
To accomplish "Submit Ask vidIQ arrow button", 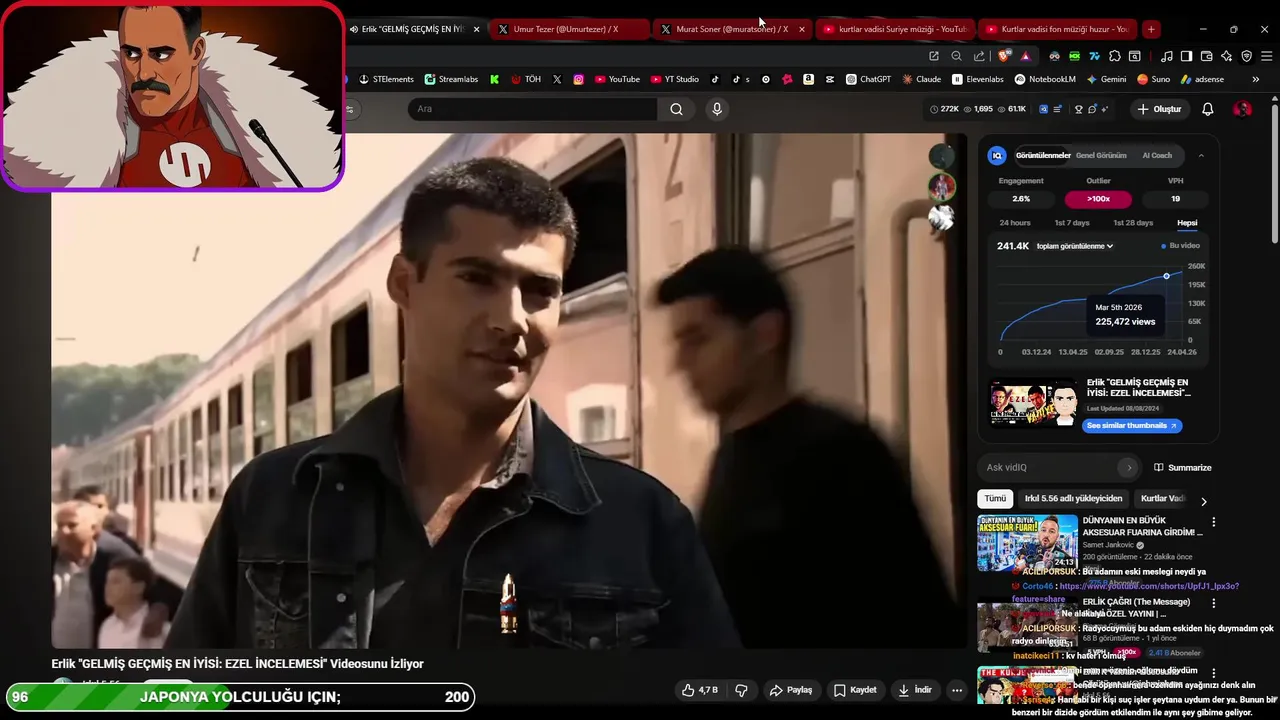I will point(1129,467).
